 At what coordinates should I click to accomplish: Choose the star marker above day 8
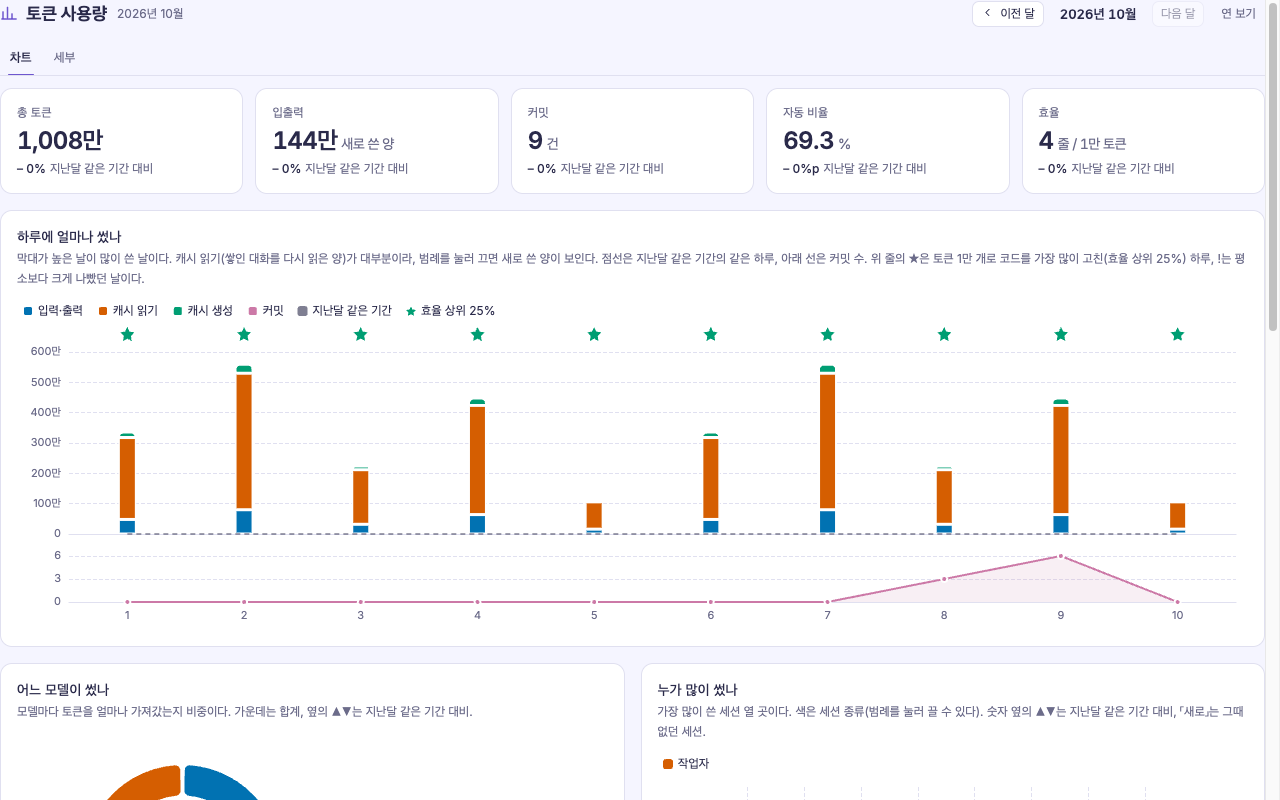coord(944,334)
